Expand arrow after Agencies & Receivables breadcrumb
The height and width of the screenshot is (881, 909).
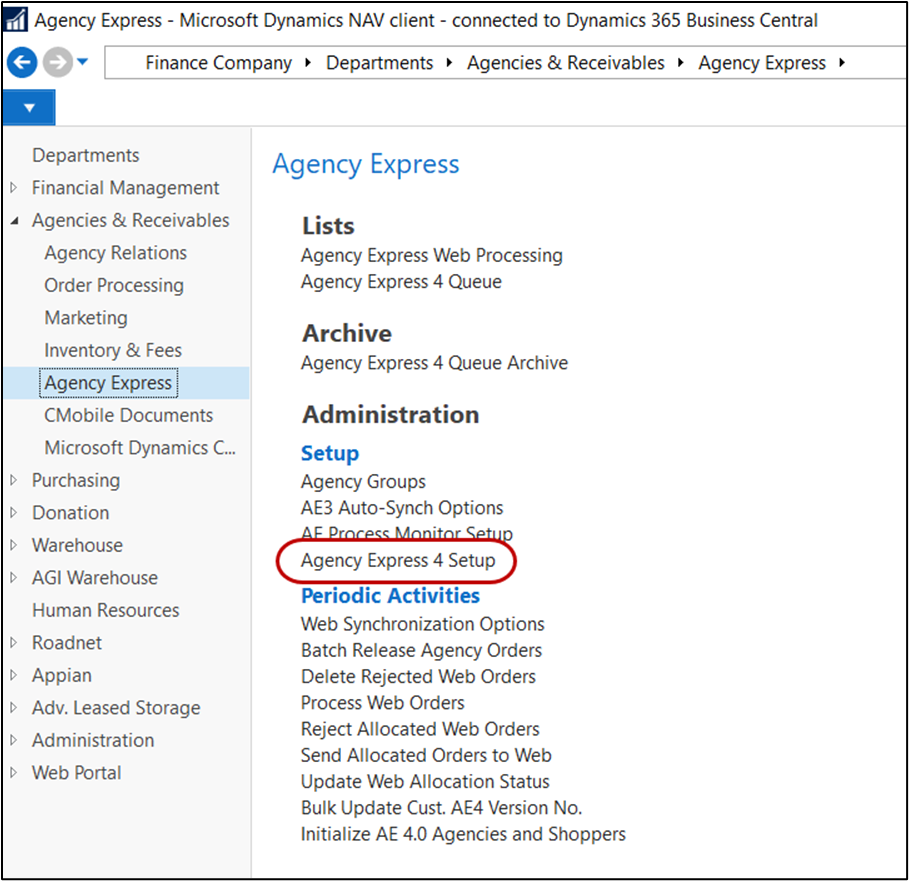(x=681, y=63)
